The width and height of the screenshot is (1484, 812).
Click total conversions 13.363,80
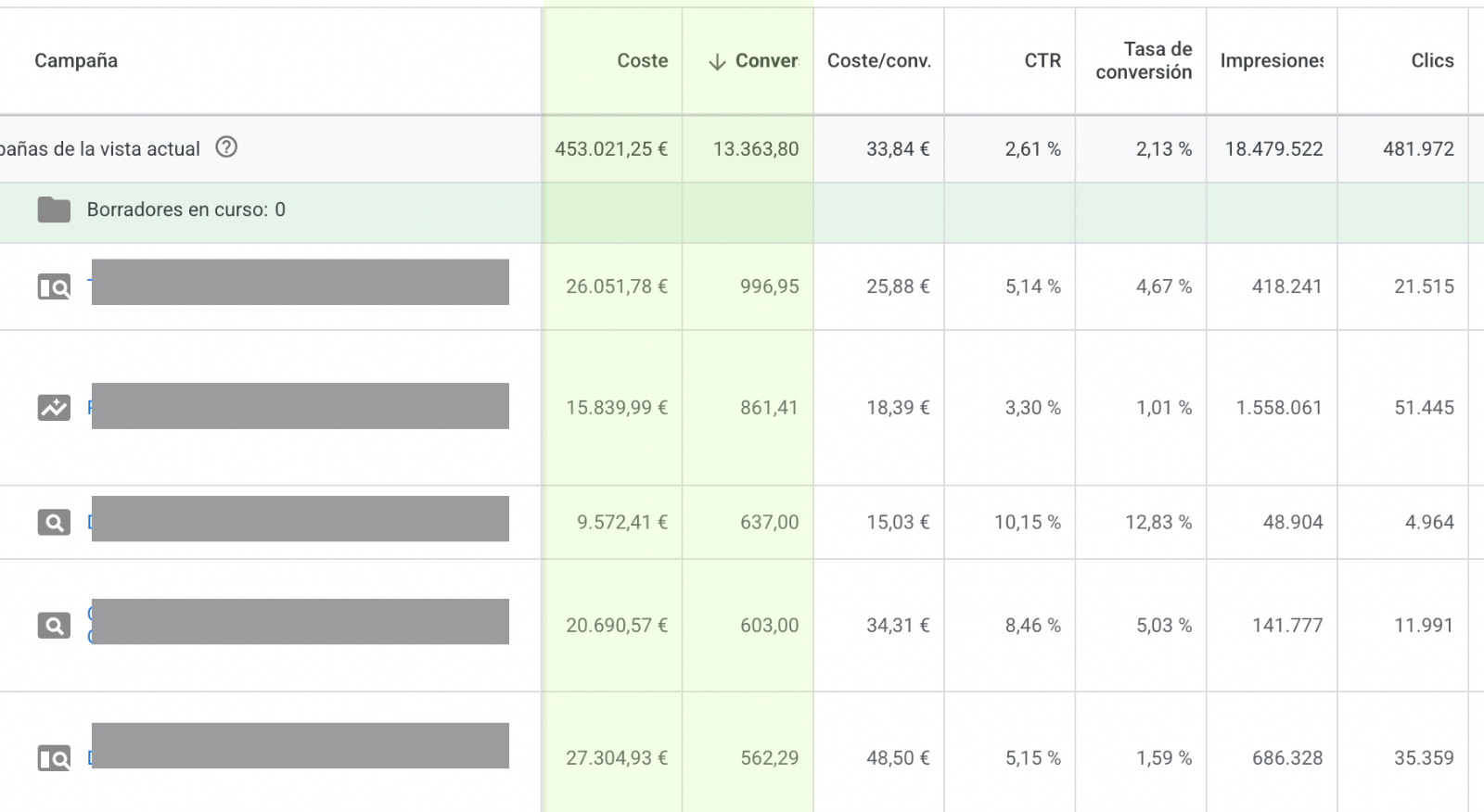pos(756,148)
